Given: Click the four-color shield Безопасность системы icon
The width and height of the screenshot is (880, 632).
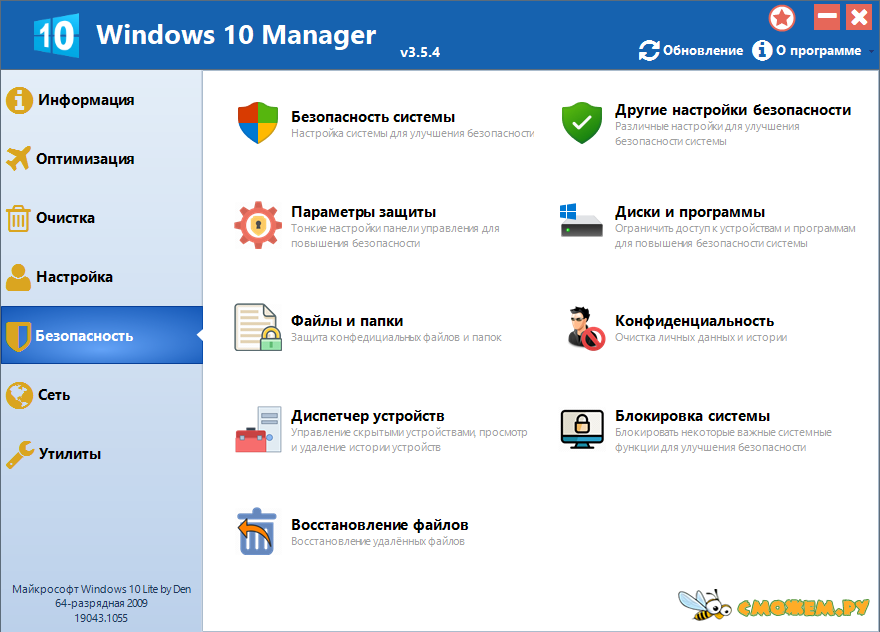Looking at the screenshot, I should [x=258, y=123].
